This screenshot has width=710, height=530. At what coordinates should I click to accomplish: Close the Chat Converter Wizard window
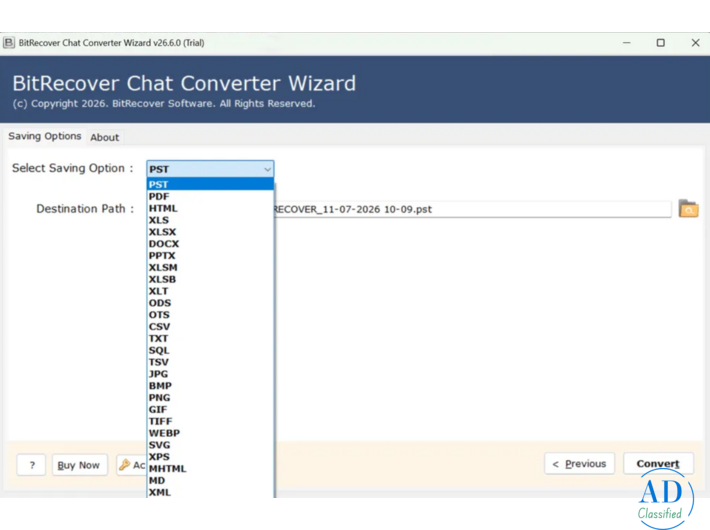(696, 43)
